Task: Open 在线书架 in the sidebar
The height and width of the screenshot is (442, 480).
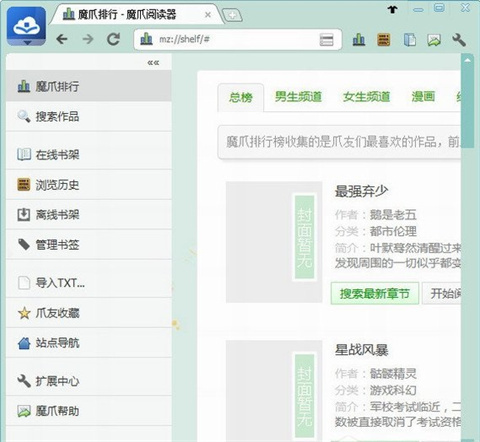Action: [x=89, y=155]
